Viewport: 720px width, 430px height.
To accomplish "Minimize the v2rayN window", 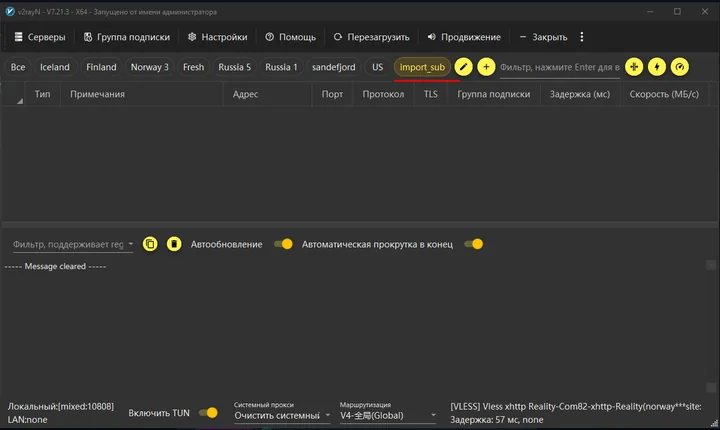I will [650, 11].
